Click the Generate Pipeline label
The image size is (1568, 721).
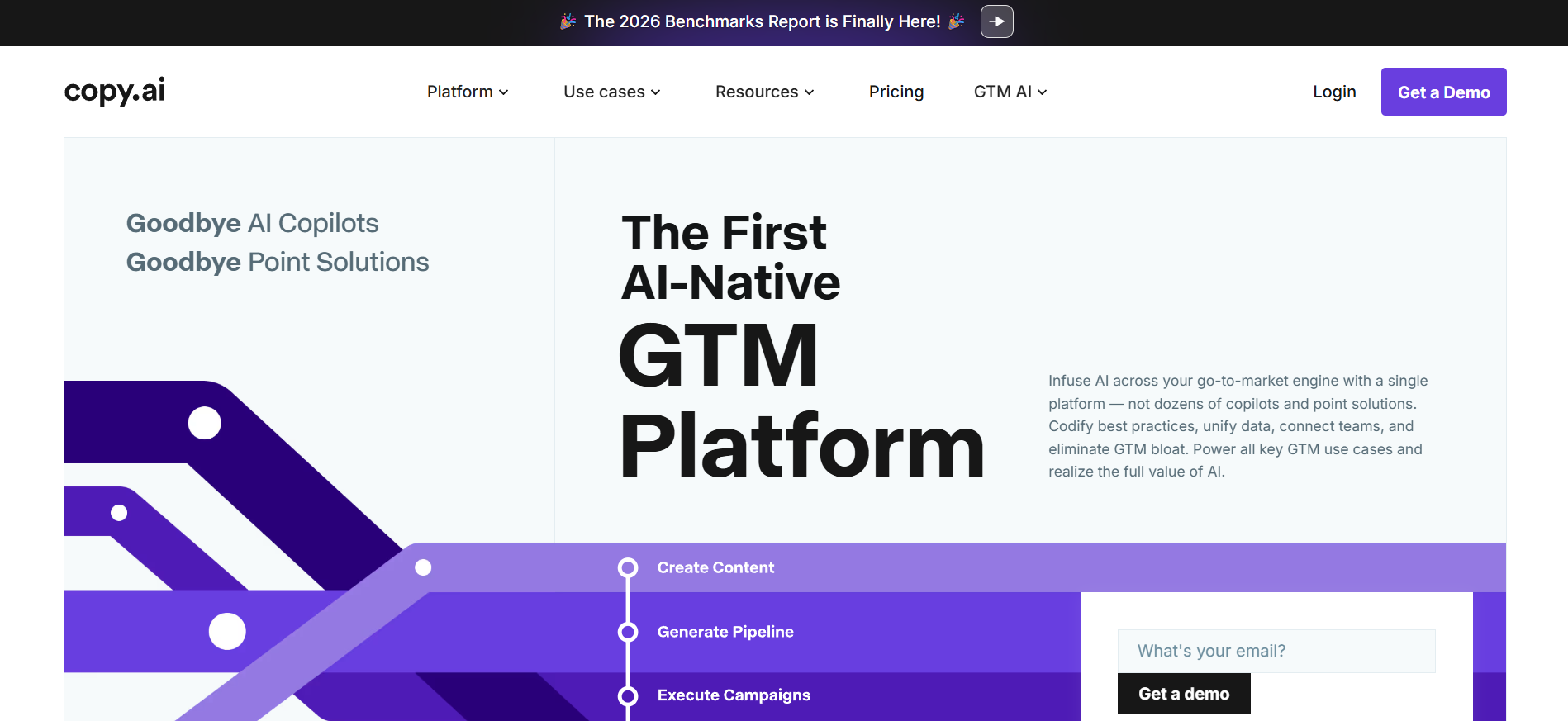(725, 632)
